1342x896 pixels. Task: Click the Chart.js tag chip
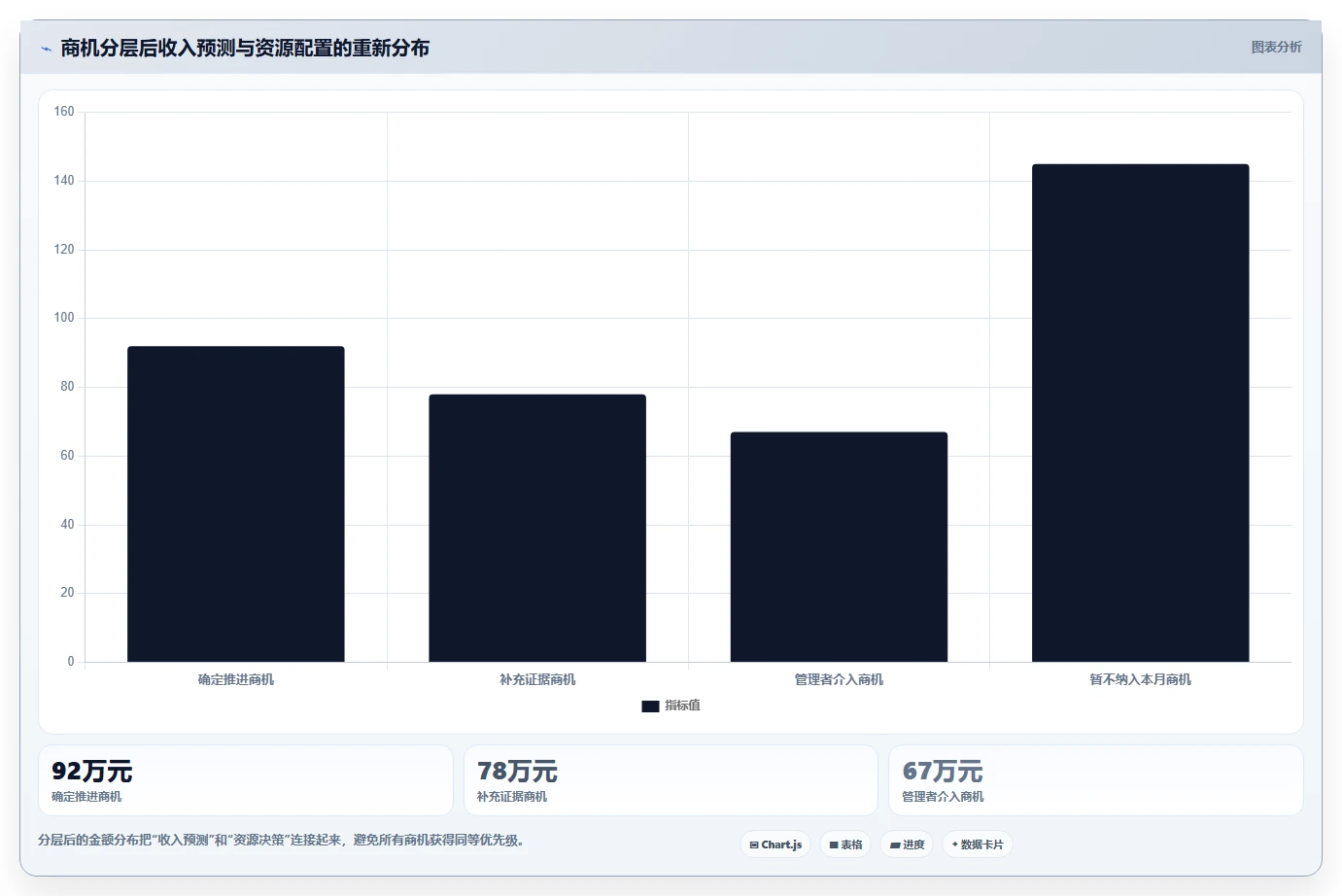tap(775, 844)
